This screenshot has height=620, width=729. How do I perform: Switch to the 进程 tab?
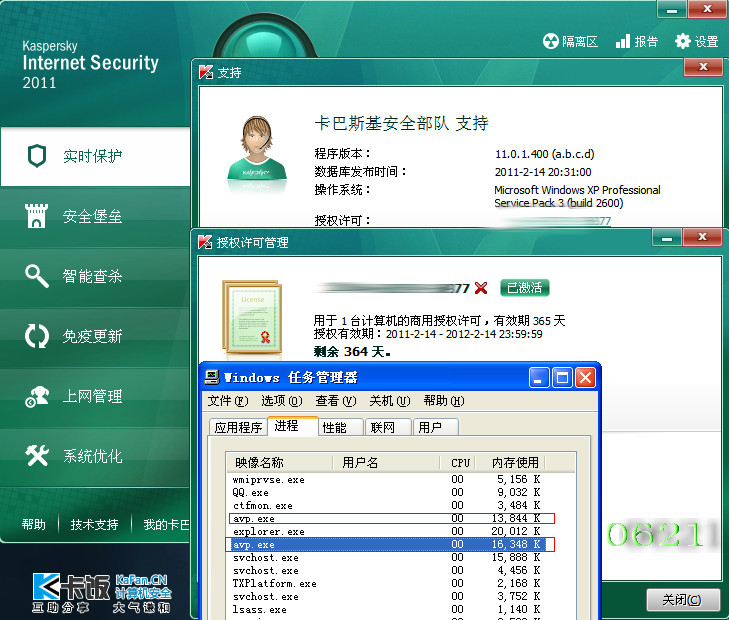[293, 426]
